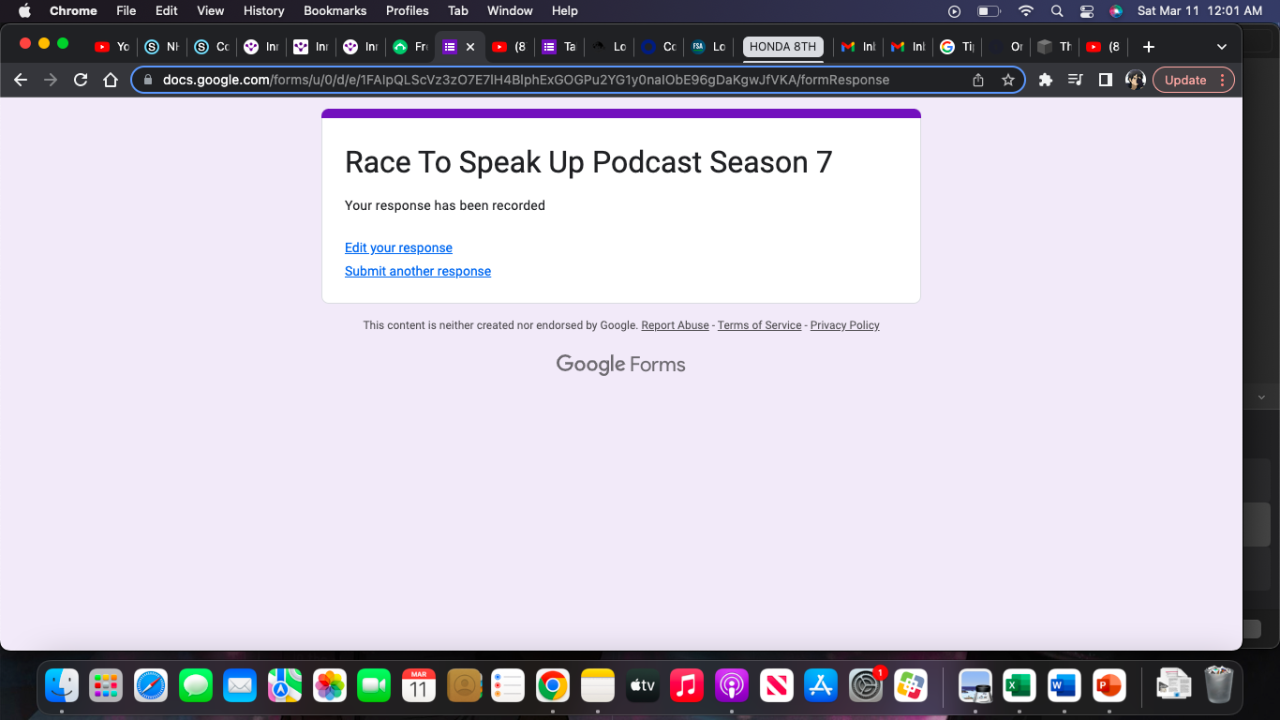
Task: Open Launchpad from the Dock
Action: tap(106, 685)
